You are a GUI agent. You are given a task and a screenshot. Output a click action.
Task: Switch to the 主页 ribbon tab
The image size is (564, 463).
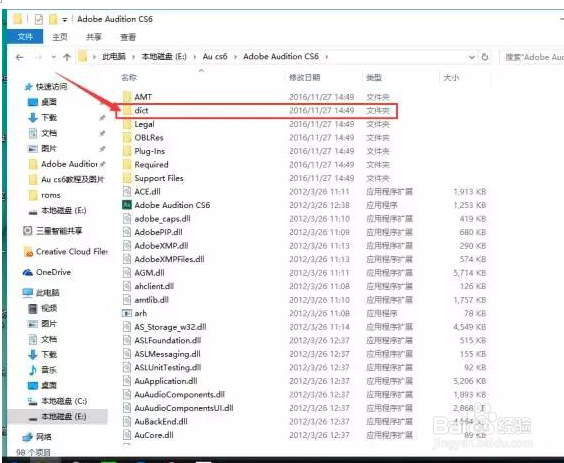[x=60, y=37]
